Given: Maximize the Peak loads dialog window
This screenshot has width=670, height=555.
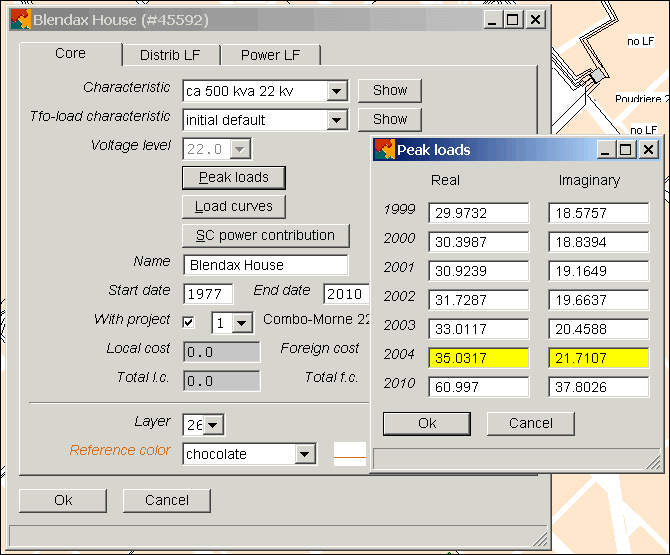Looking at the screenshot, I should click(627, 150).
